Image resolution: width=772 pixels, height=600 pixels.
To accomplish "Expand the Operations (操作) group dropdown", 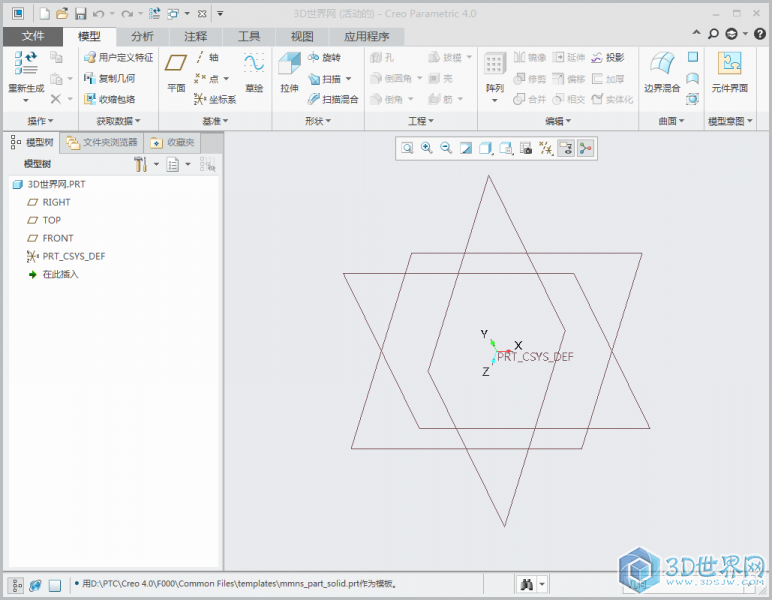I will (x=40, y=121).
